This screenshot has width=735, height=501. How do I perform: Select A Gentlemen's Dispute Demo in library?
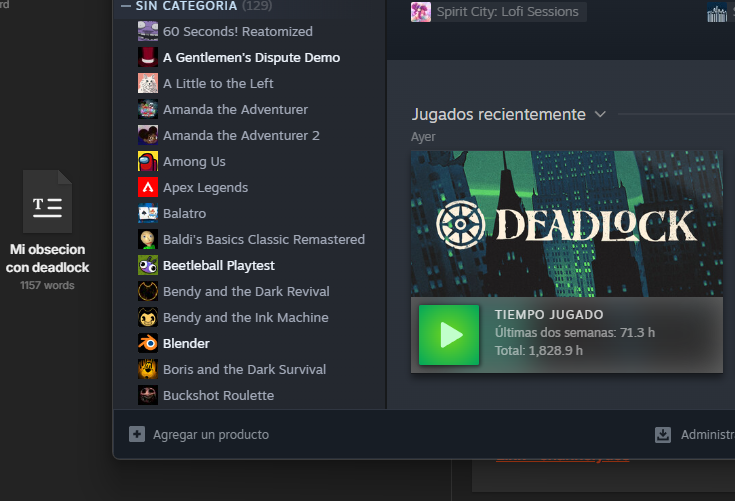[251, 57]
